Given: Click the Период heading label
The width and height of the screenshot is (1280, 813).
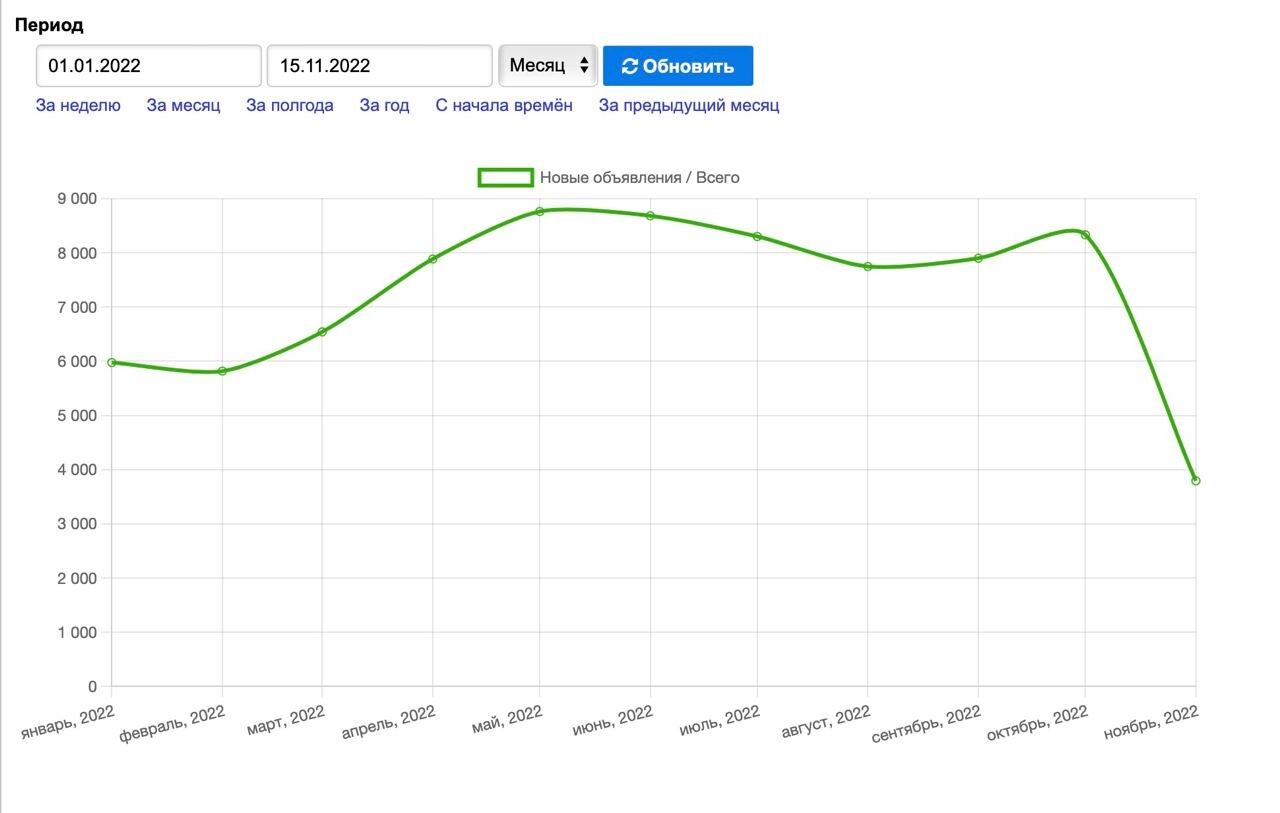Looking at the screenshot, I should pos(49,25).
